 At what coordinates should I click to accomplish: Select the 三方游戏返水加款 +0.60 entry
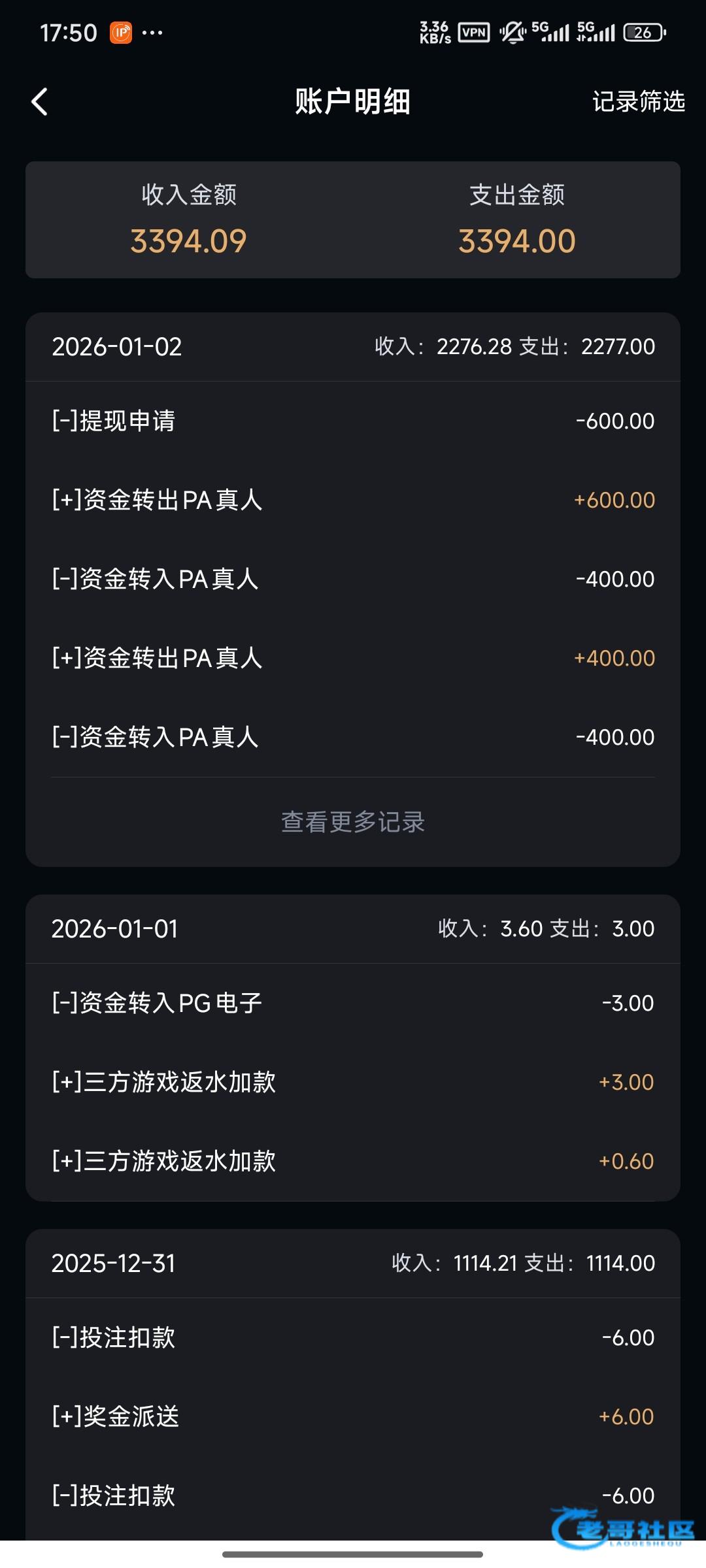click(353, 1161)
